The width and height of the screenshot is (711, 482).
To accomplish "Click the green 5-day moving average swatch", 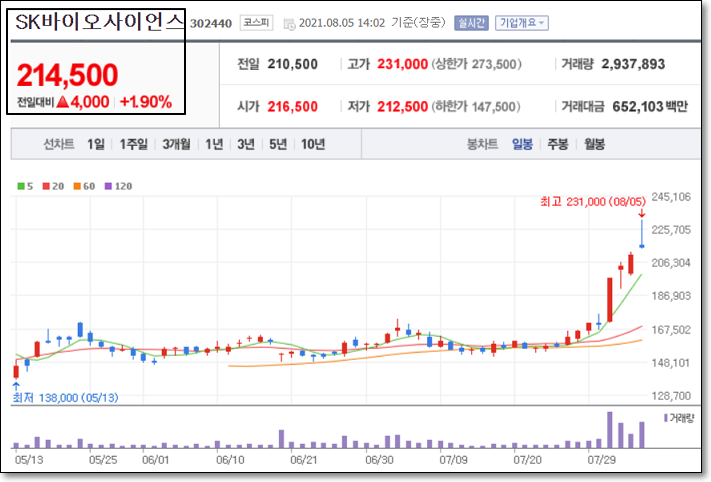I will tap(21, 186).
